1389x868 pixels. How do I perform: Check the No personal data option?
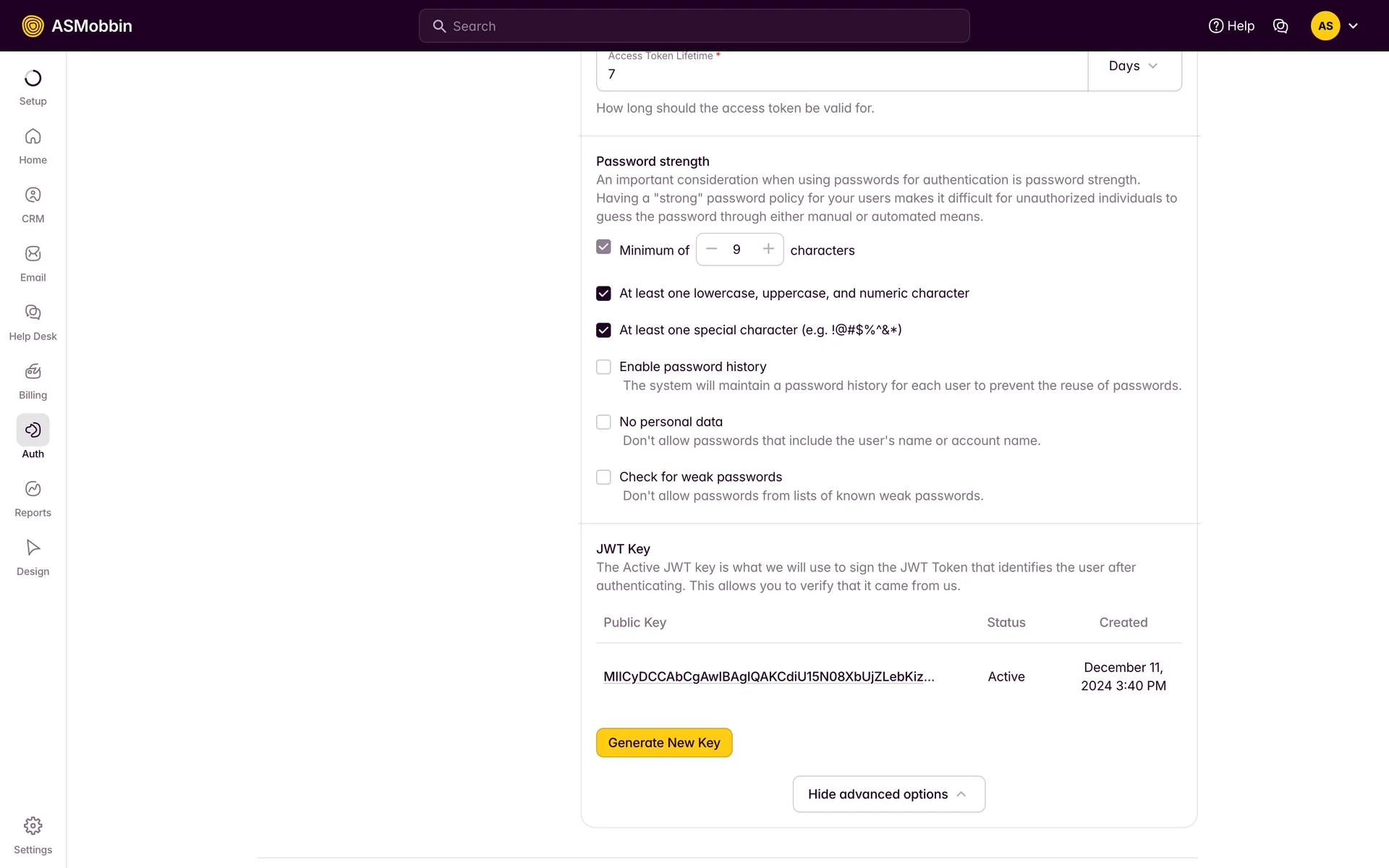click(603, 422)
